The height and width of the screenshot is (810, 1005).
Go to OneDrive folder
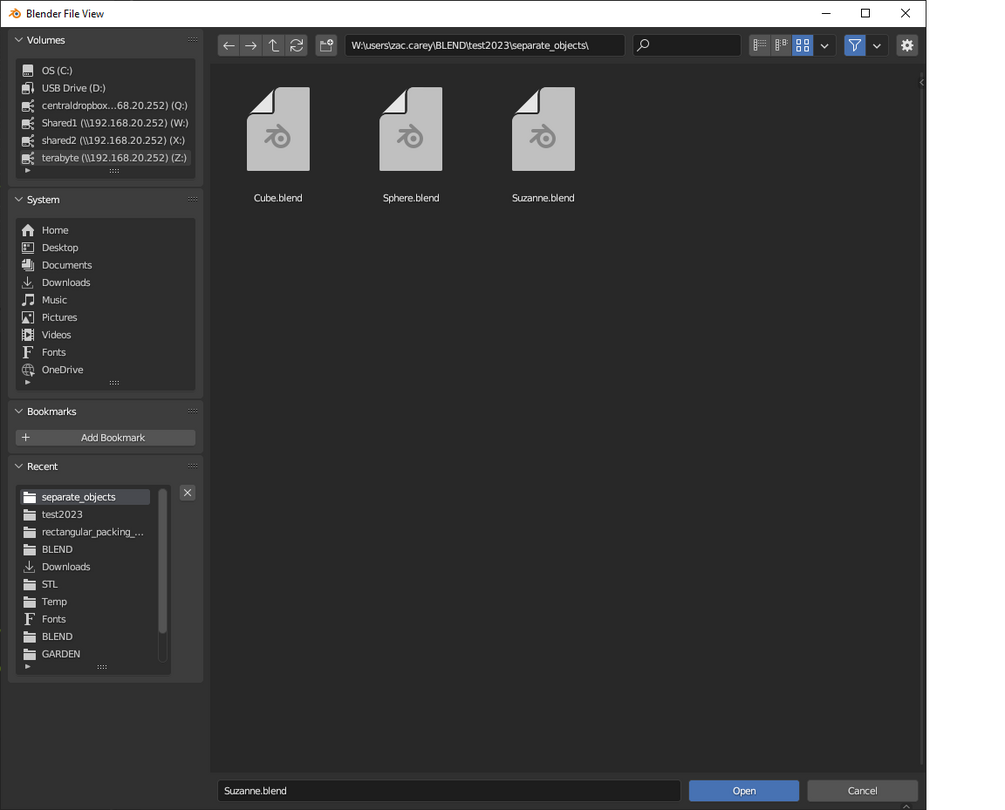[x=105, y=370]
